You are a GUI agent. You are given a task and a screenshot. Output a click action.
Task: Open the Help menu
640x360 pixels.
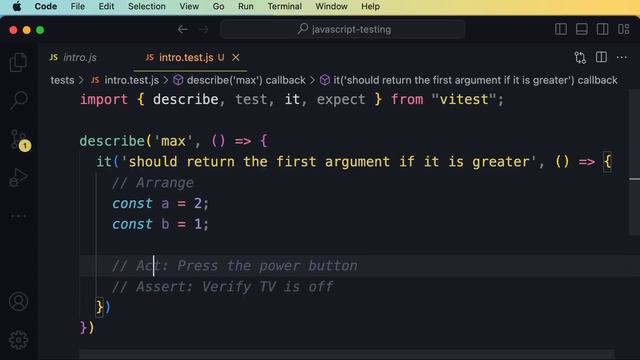tap(370, 7)
